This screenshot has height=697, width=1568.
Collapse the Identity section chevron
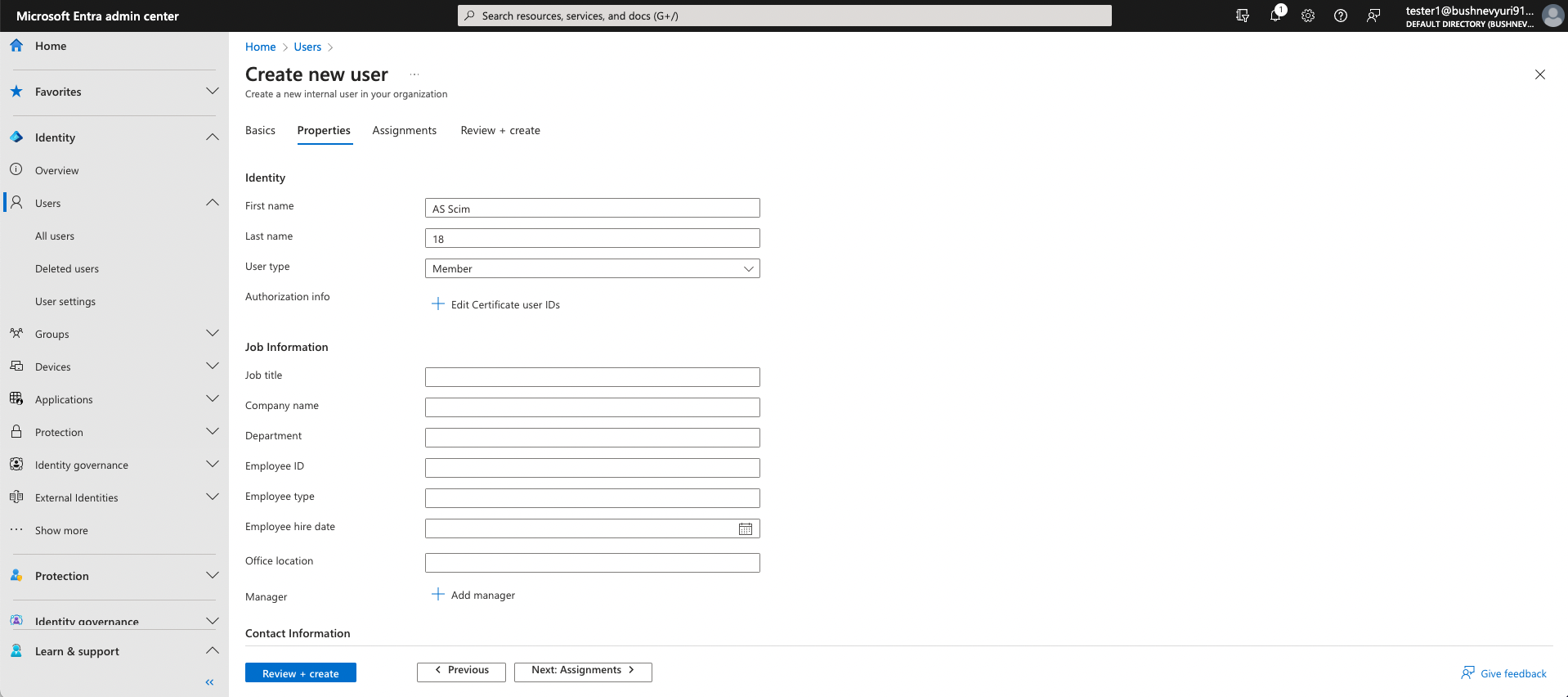213,137
